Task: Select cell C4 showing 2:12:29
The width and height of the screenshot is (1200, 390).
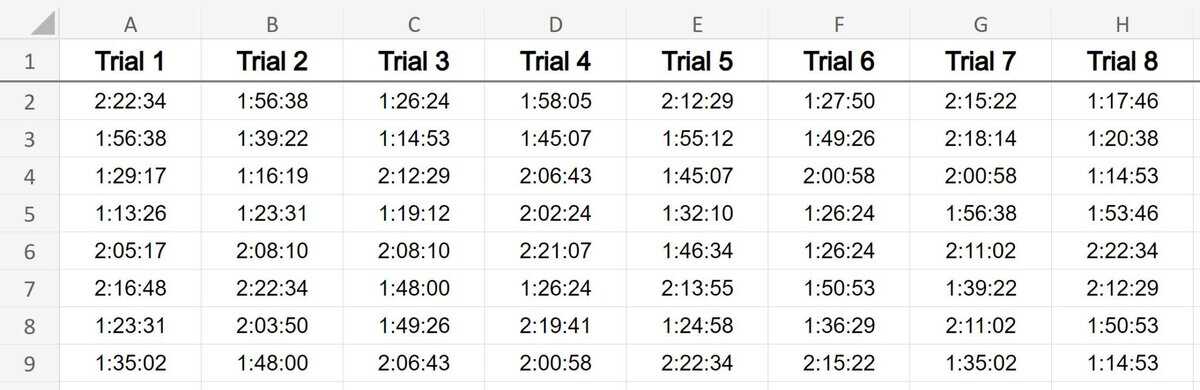Action: pyautogui.click(x=414, y=176)
